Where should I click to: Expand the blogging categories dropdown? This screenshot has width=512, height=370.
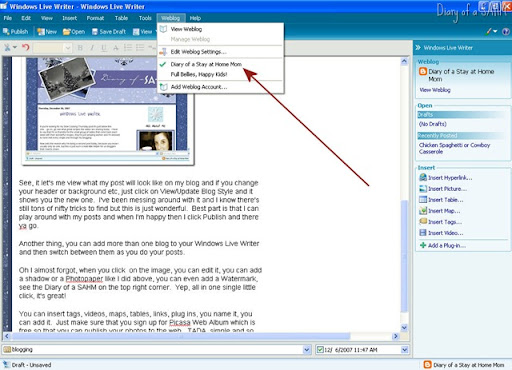(307, 350)
